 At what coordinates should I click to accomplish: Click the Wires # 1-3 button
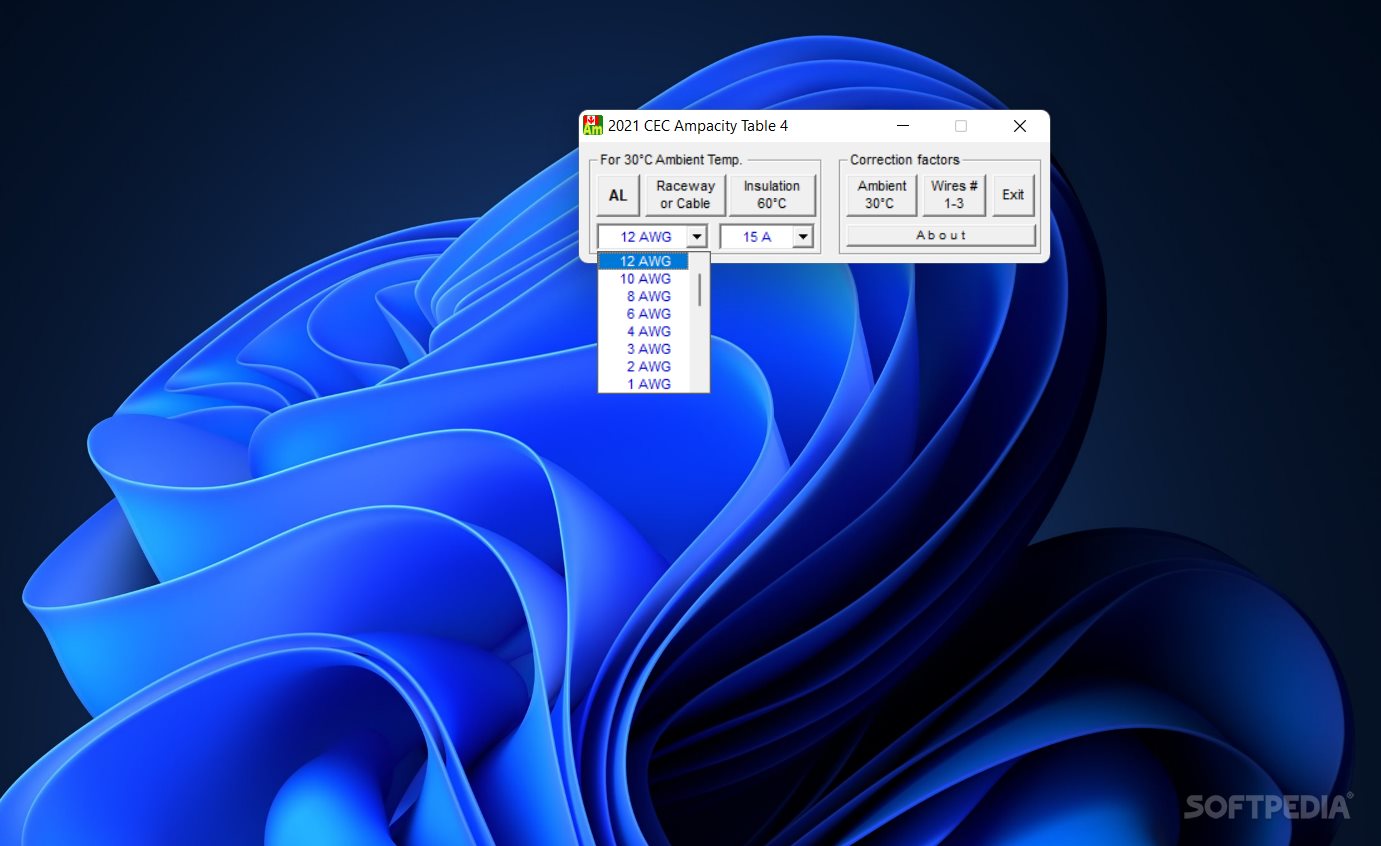pyautogui.click(x=954, y=195)
